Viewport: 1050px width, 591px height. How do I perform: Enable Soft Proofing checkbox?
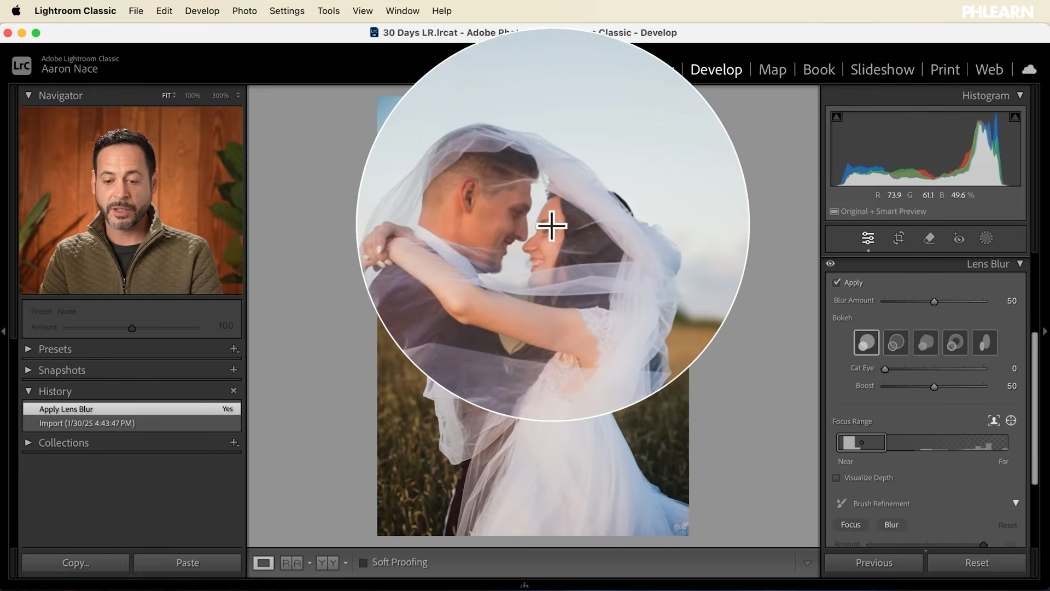(x=363, y=563)
